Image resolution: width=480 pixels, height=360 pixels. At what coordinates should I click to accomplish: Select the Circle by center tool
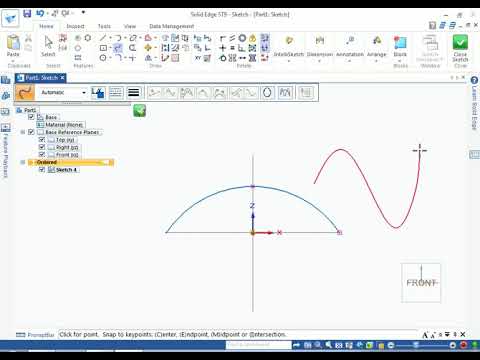(x=103, y=58)
